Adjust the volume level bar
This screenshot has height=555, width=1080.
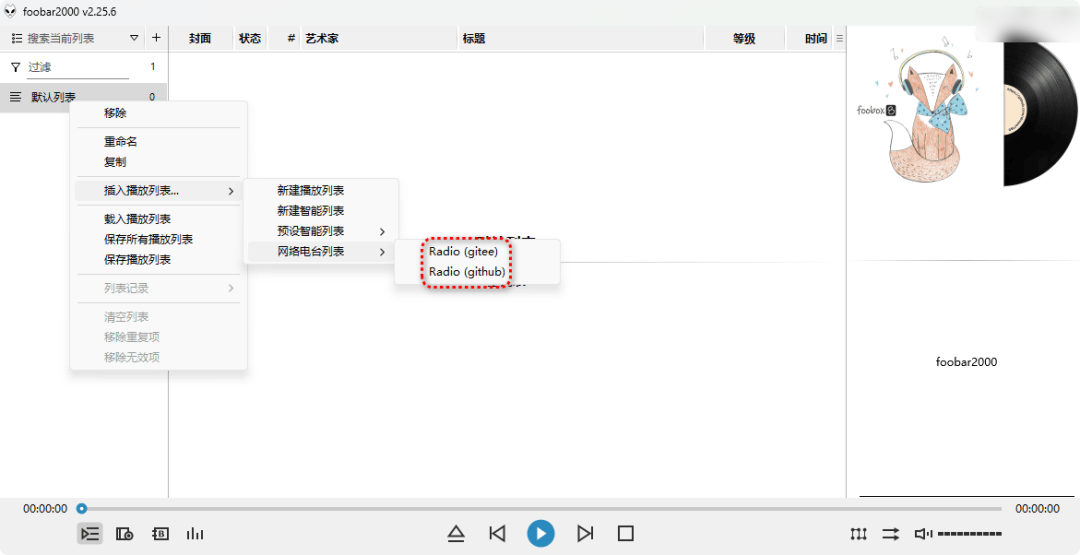click(970, 534)
